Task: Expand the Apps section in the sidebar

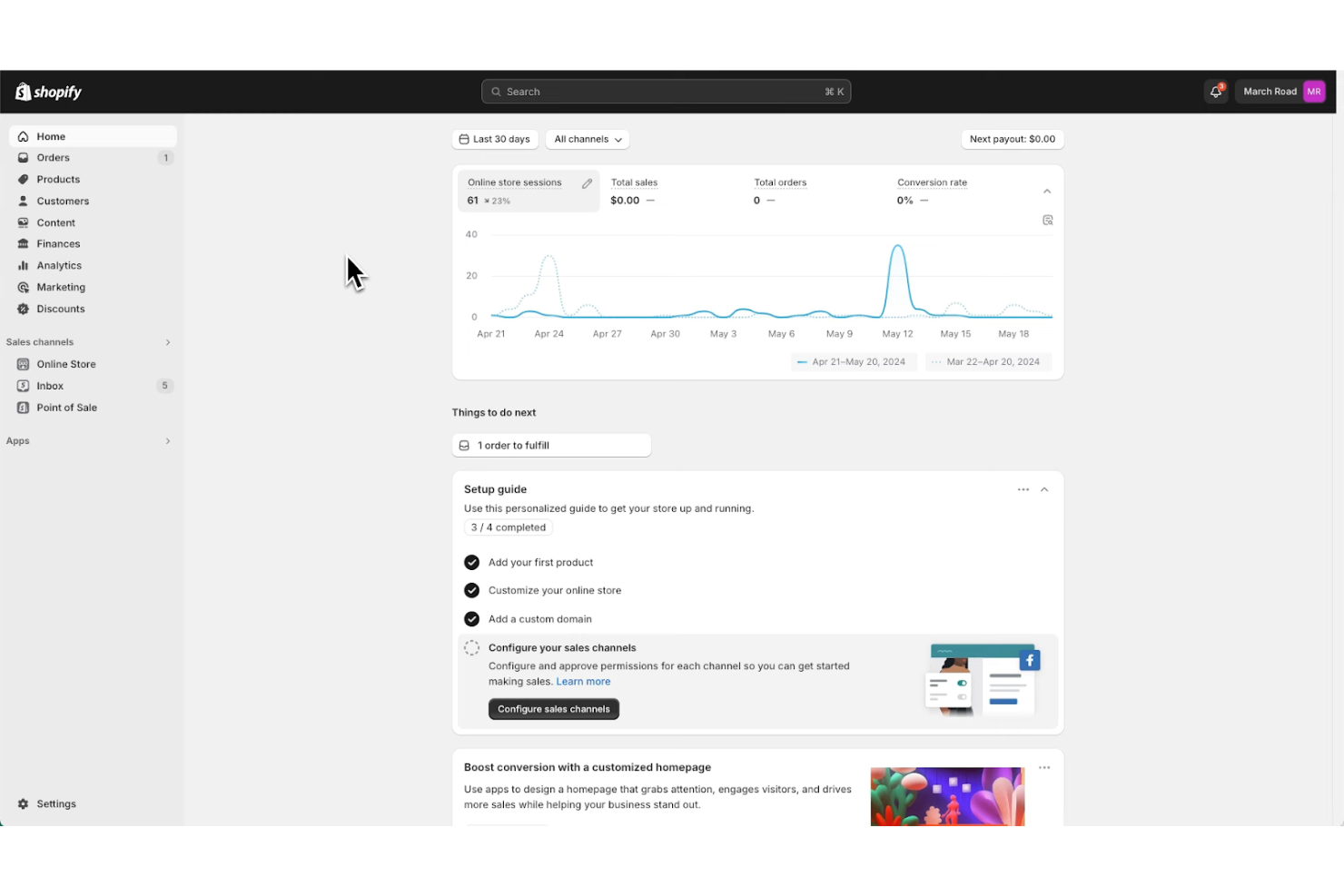Action: (167, 441)
